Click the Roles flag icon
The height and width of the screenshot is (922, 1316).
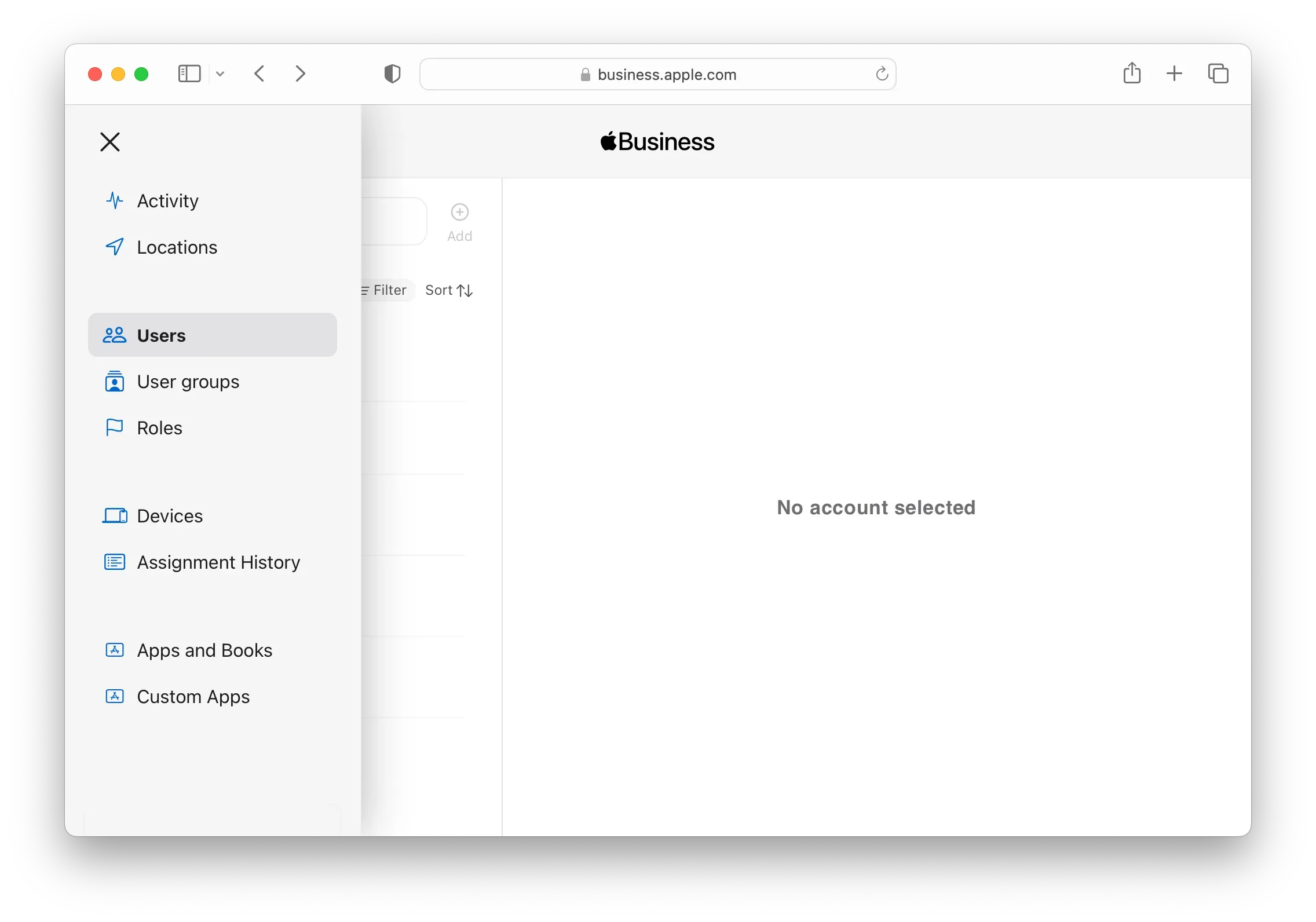tap(115, 428)
